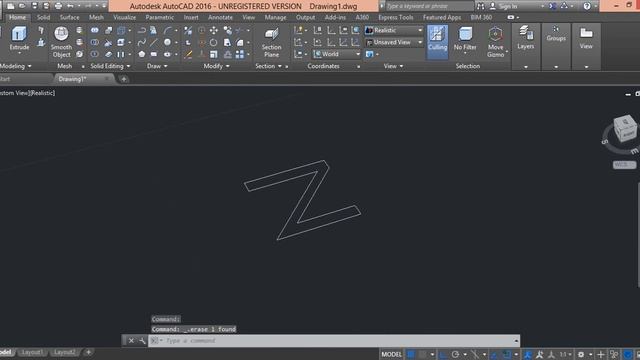Viewport: 640px width, 360px height.
Task: Open the Unsaved View dropdown
Action: [394, 42]
